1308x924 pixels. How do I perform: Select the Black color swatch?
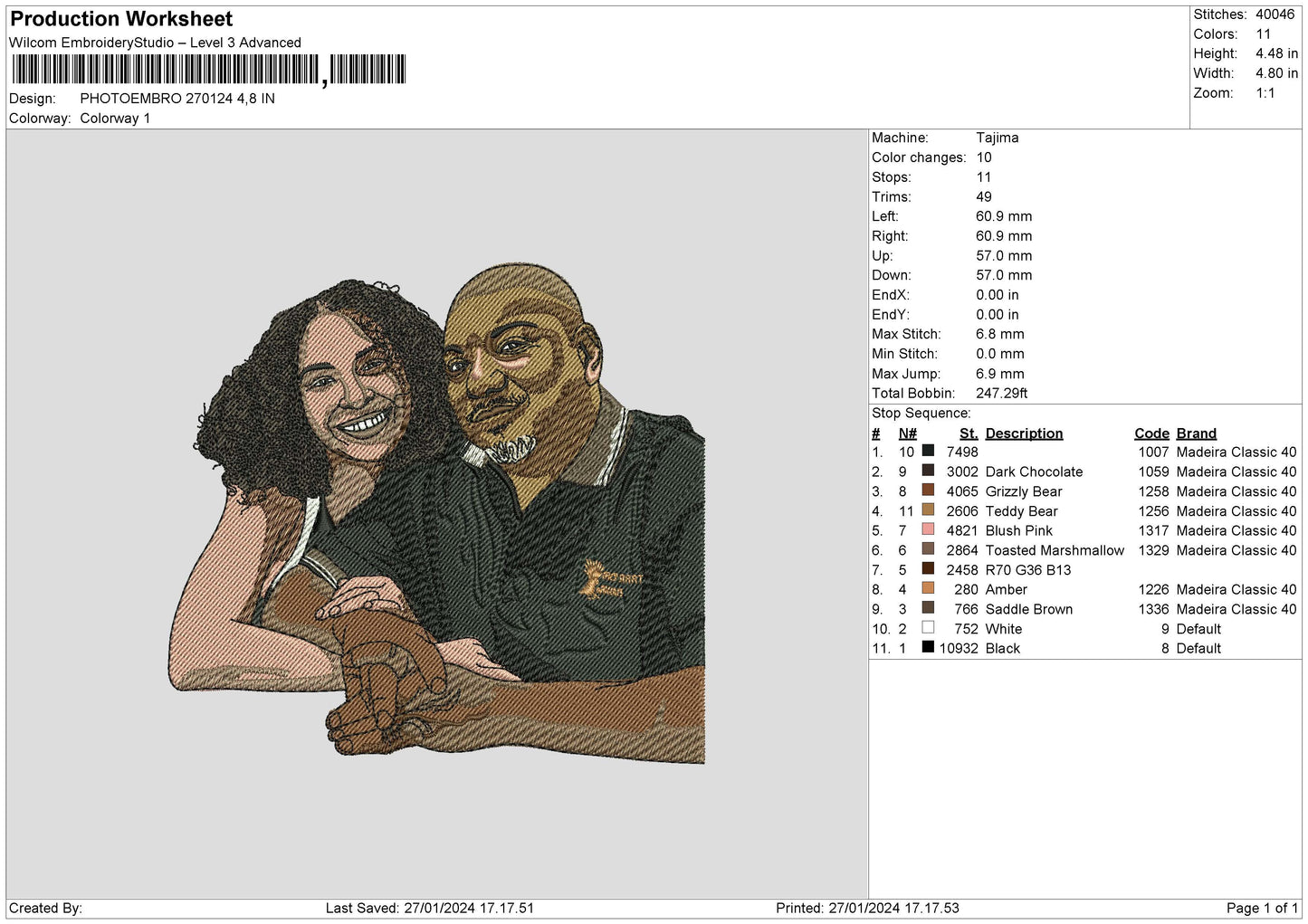[x=928, y=647]
